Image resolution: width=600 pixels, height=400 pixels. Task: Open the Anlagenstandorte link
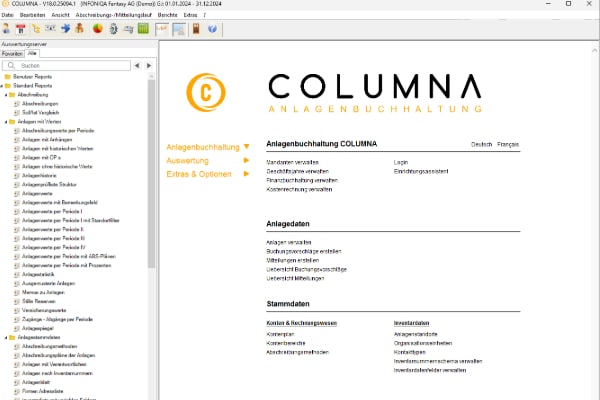point(416,334)
